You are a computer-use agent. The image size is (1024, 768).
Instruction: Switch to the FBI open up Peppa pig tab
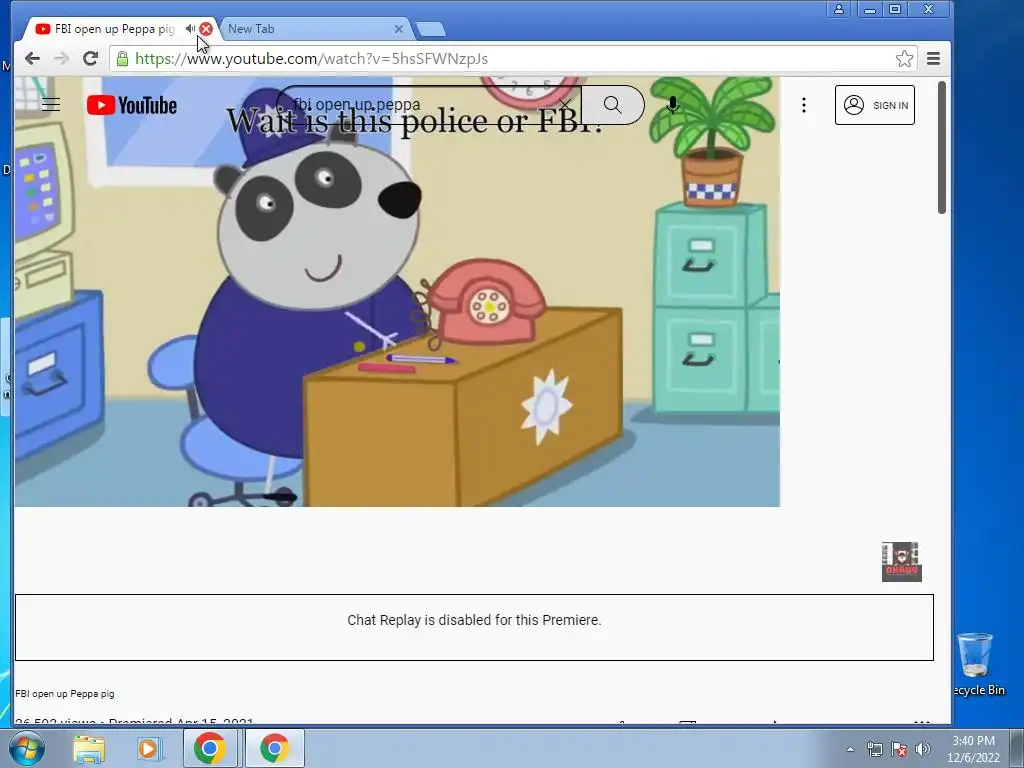point(114,29)
